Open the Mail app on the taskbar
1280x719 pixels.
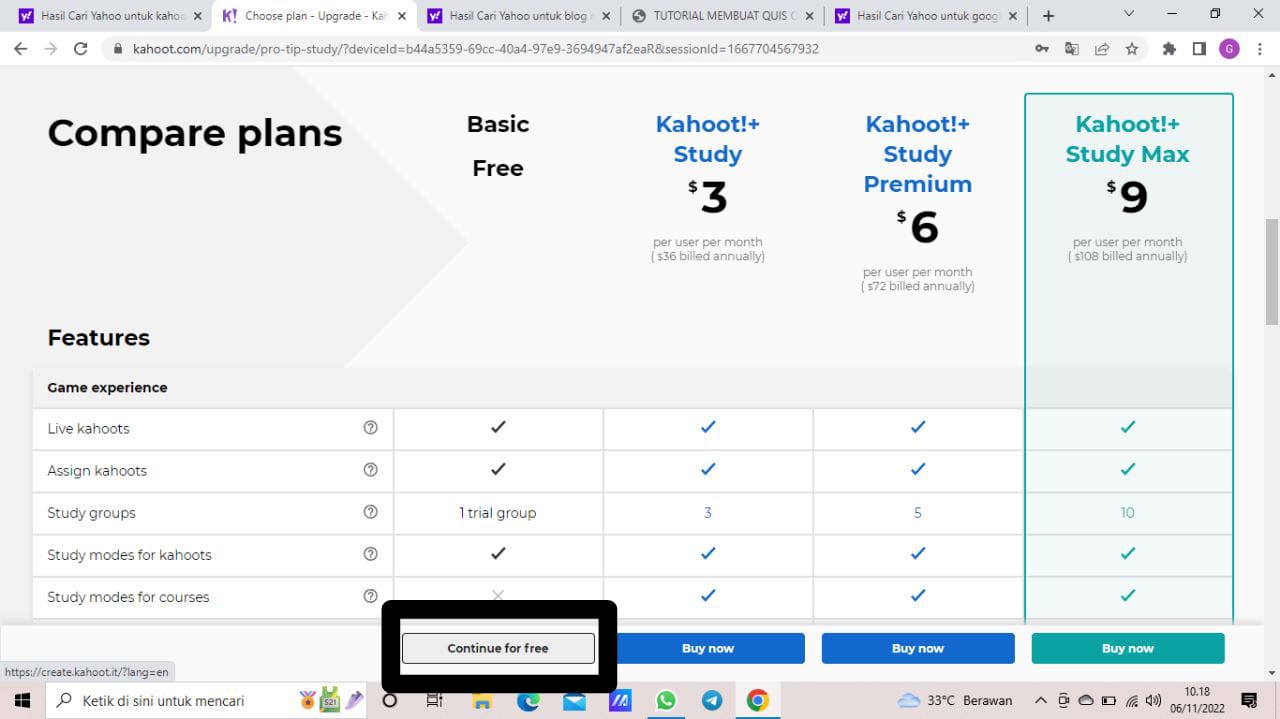coord(574,700)
